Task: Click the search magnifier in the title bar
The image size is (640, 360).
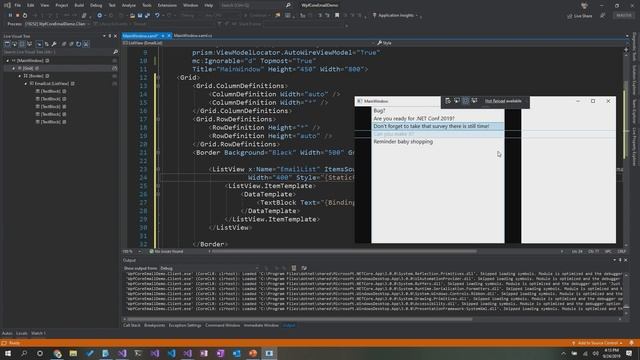Action: [x=288, y=5]
